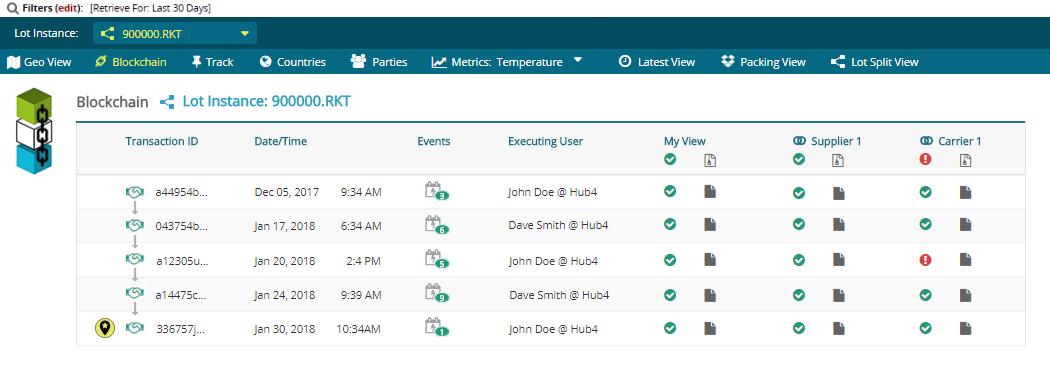
Task: Open the Packing View tab
Action: pos(763,62)
